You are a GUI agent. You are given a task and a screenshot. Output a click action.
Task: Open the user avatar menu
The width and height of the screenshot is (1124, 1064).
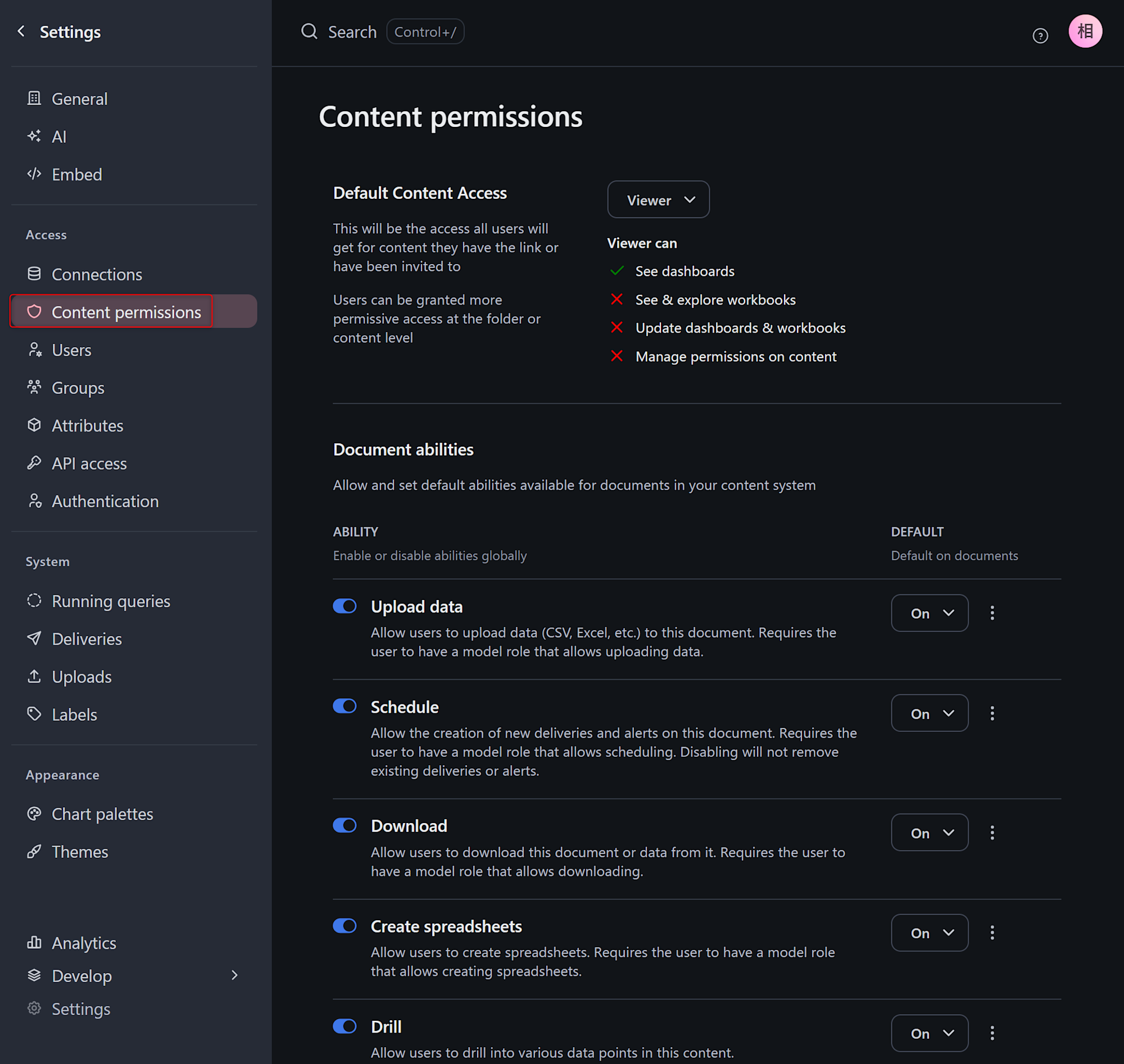click(1084, 31)
